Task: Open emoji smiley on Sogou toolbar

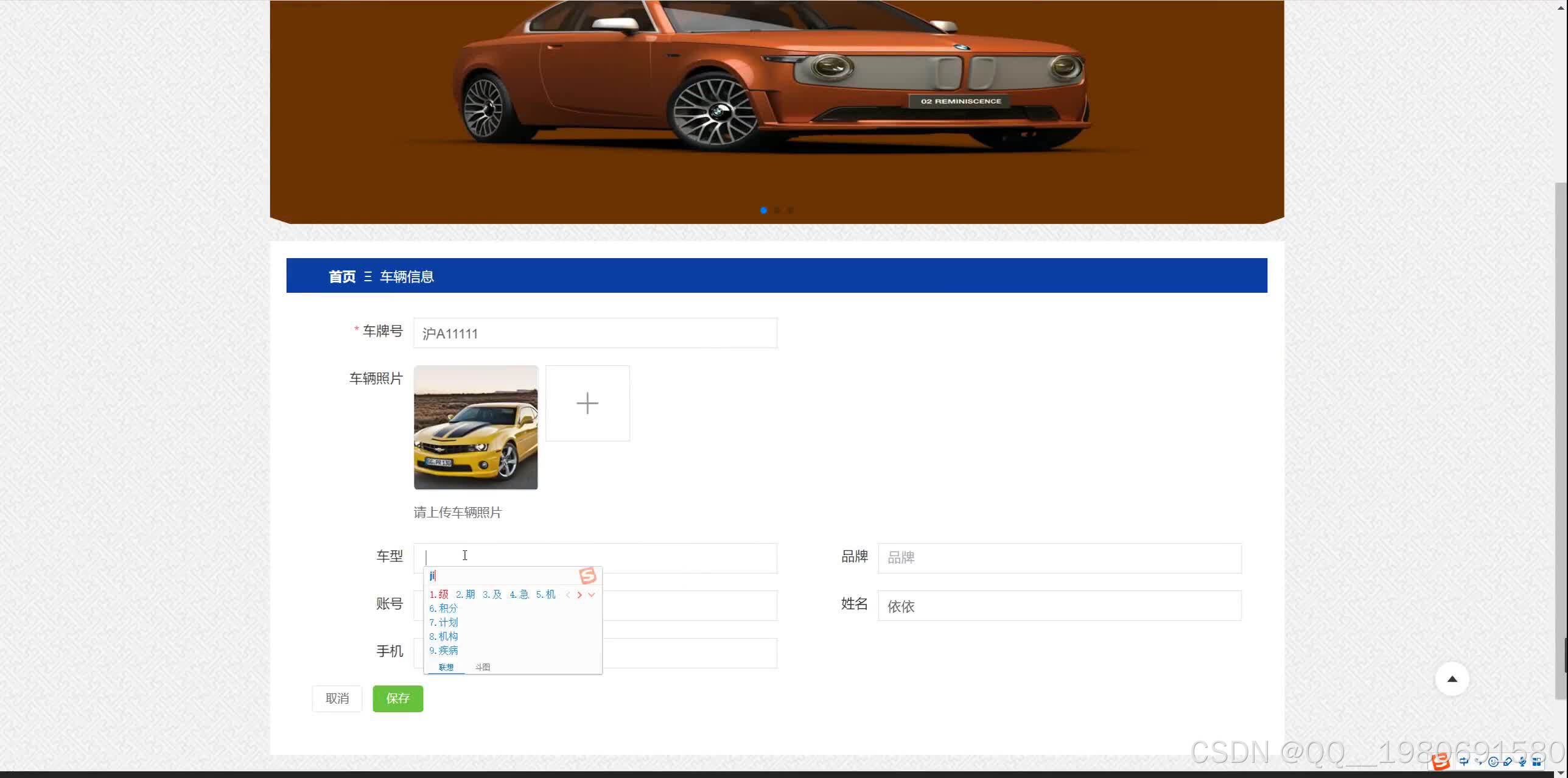Action: [1493, 762]
